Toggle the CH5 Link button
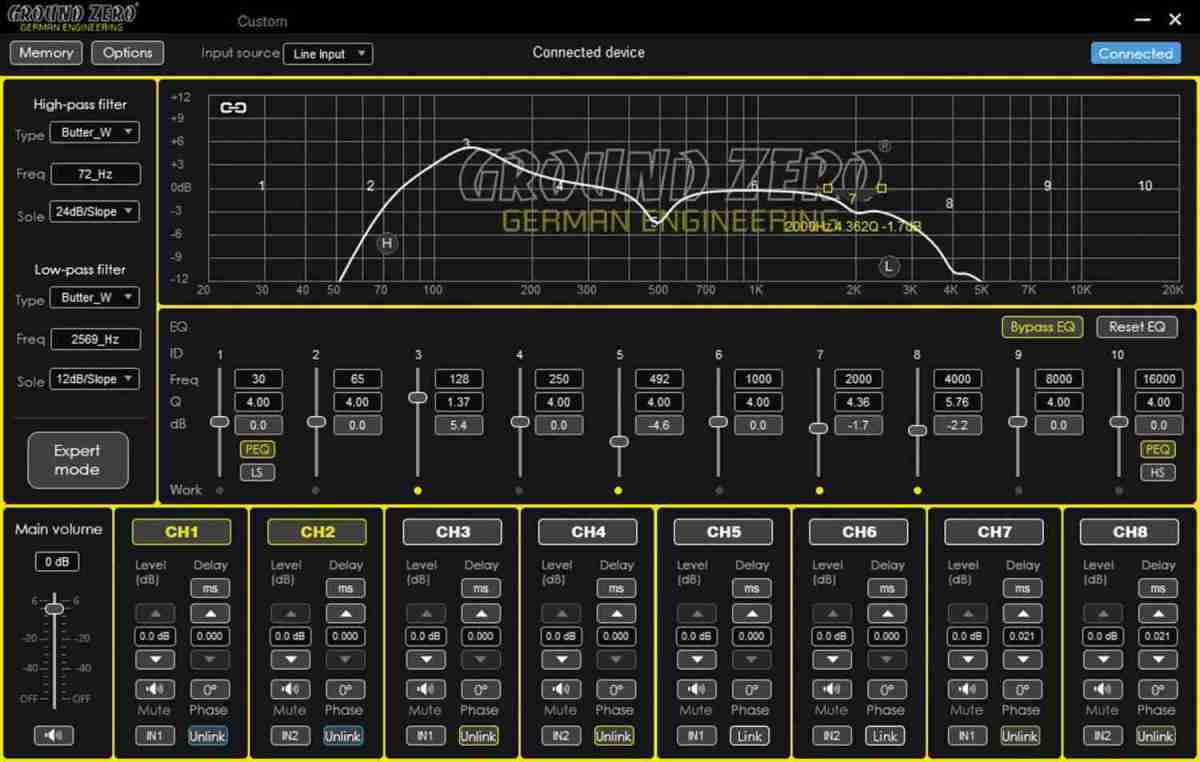Viewport: 1200px width, 762px height. pyautogui.click(x=749, y=735)
